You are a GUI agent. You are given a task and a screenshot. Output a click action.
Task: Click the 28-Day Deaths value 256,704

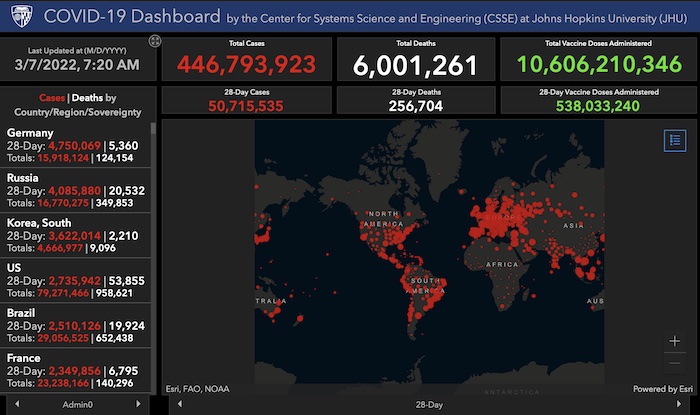pyautogui.click(x=416, y=106)
